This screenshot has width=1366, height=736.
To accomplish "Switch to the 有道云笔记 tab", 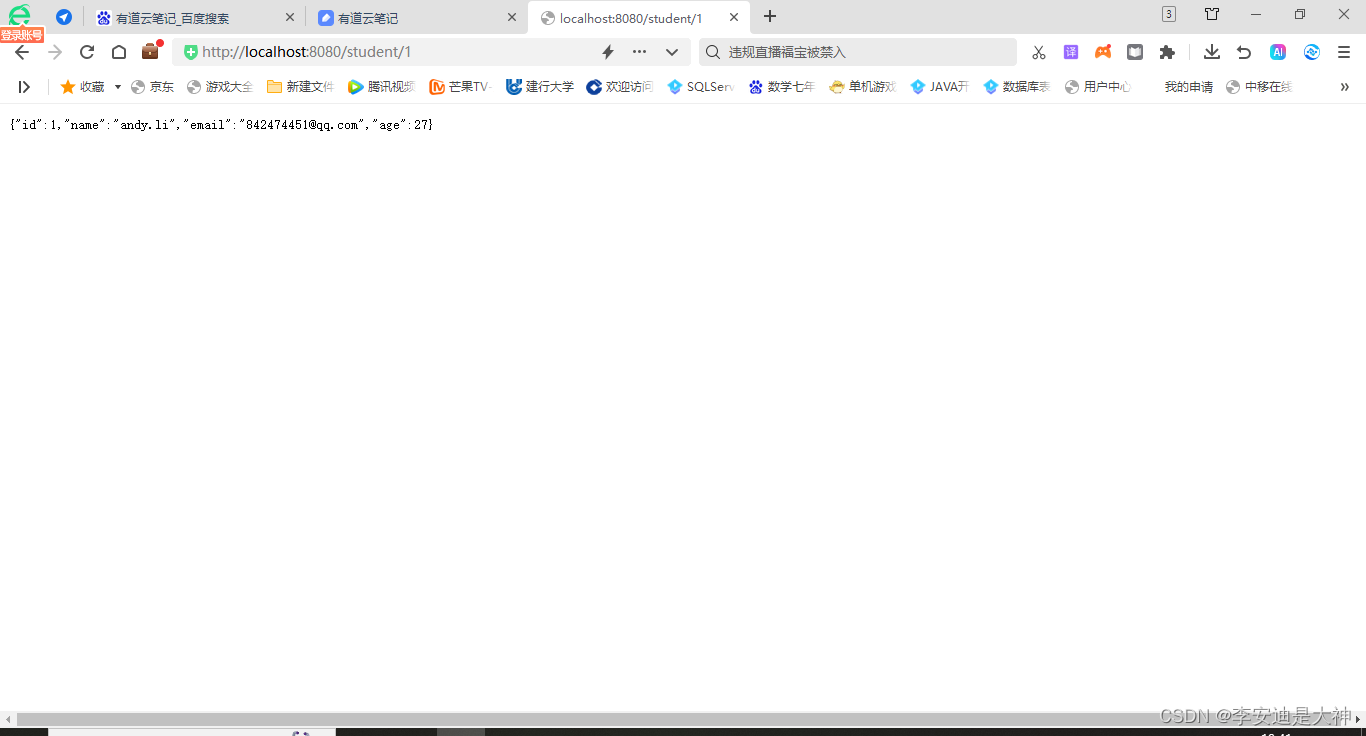I will pos(417,18).
